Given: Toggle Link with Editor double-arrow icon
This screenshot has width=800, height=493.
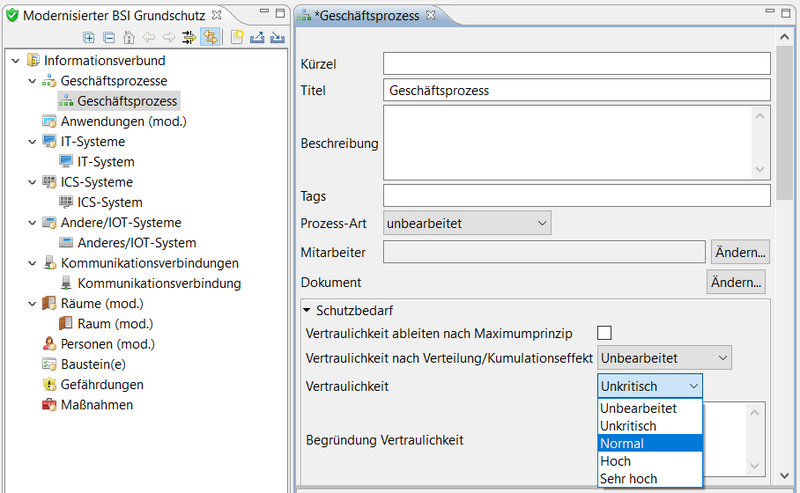Looking at the screenshot, I should 210,37.
